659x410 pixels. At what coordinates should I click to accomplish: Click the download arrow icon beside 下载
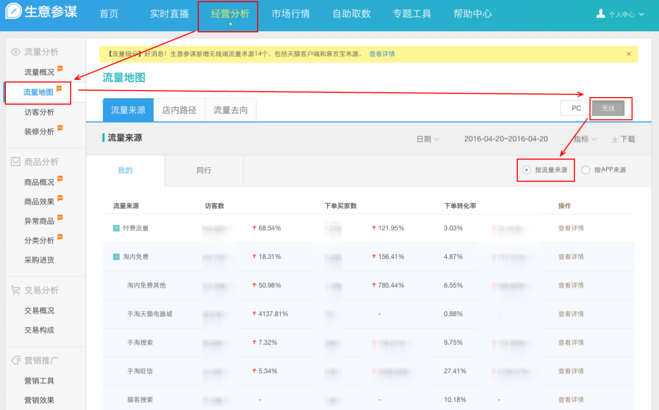(x=615, y=139)
